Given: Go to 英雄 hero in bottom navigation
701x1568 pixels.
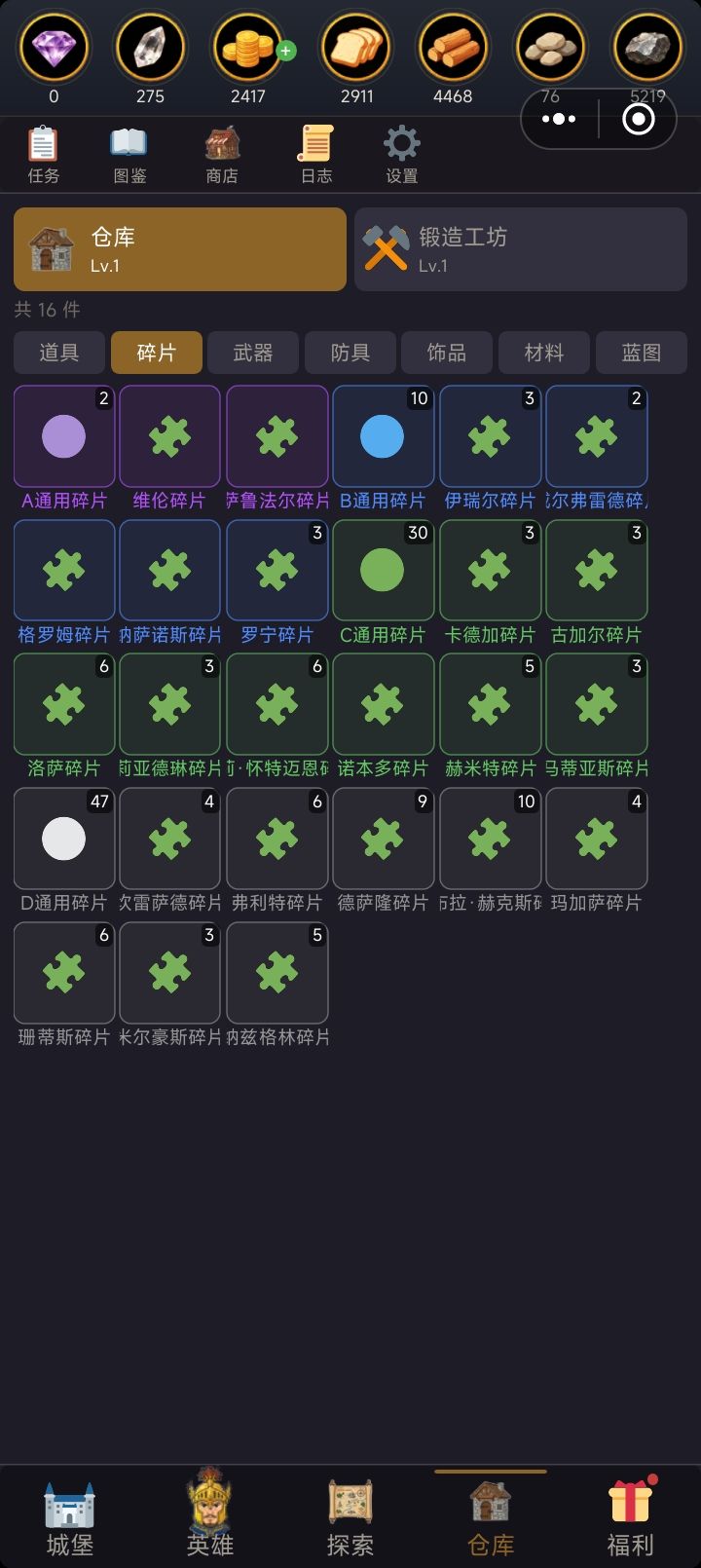Looking at the screenshot, I should click(x=210, y=1514).
